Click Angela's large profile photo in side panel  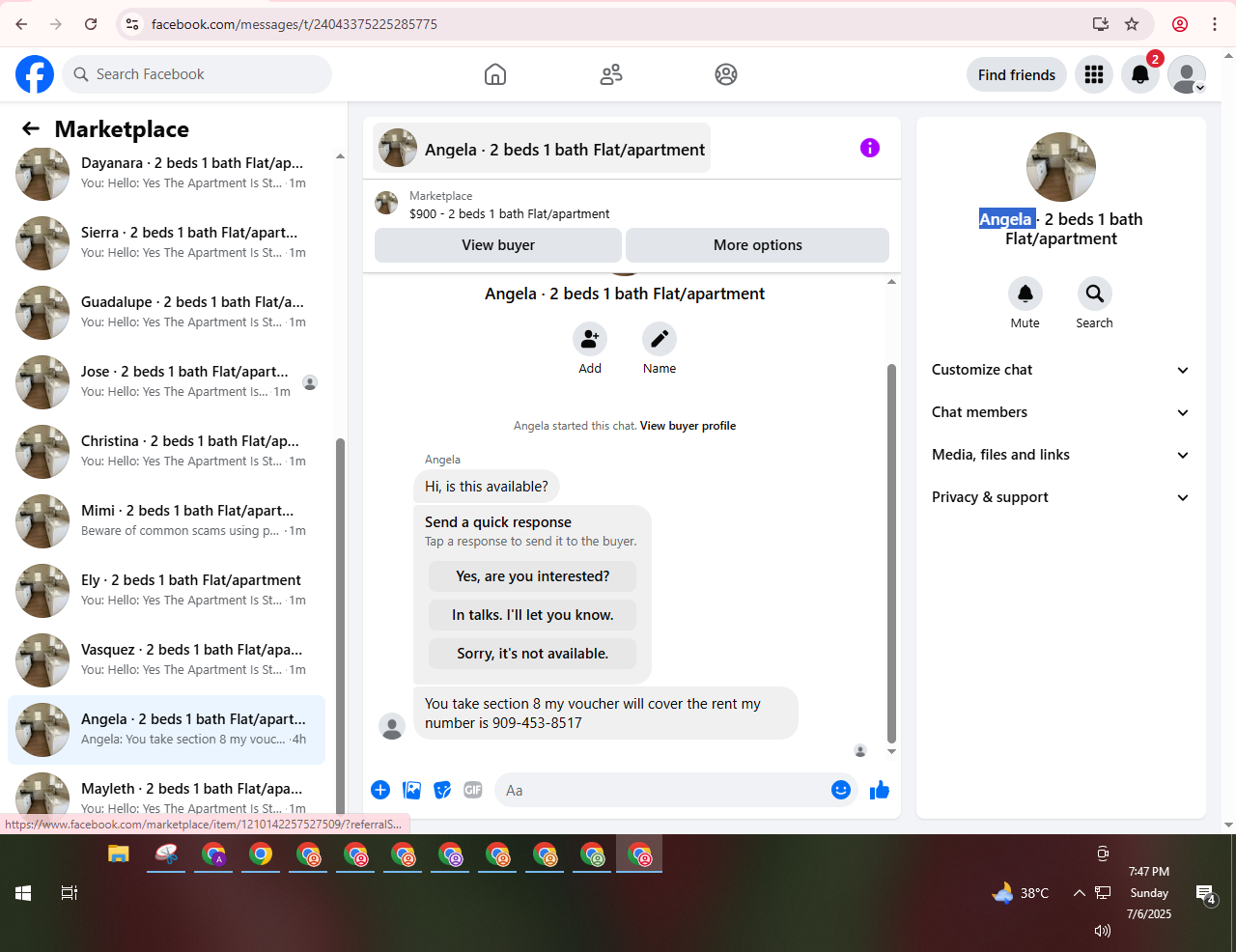[1061, 167]
